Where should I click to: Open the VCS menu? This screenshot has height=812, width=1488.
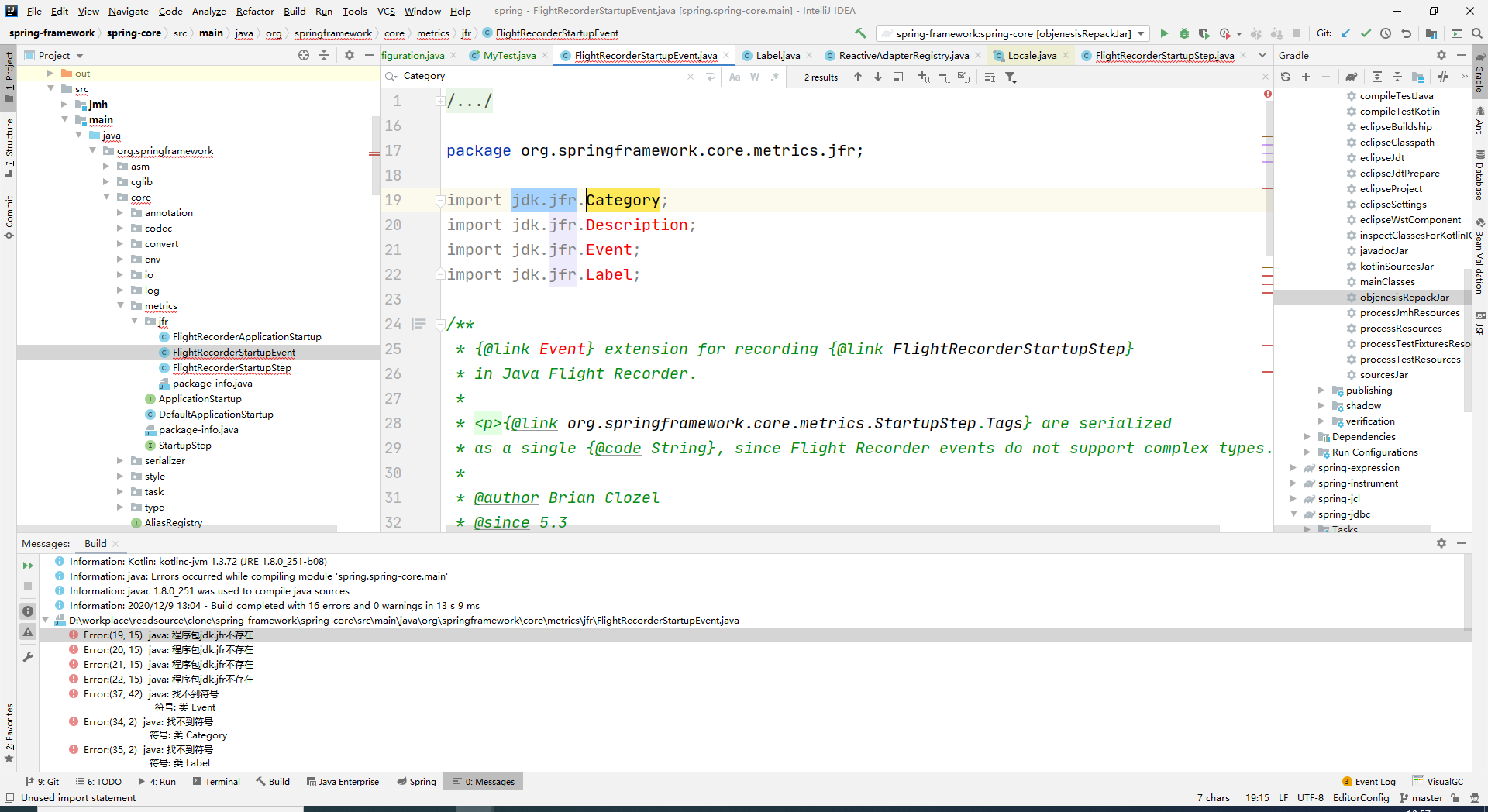386,11
